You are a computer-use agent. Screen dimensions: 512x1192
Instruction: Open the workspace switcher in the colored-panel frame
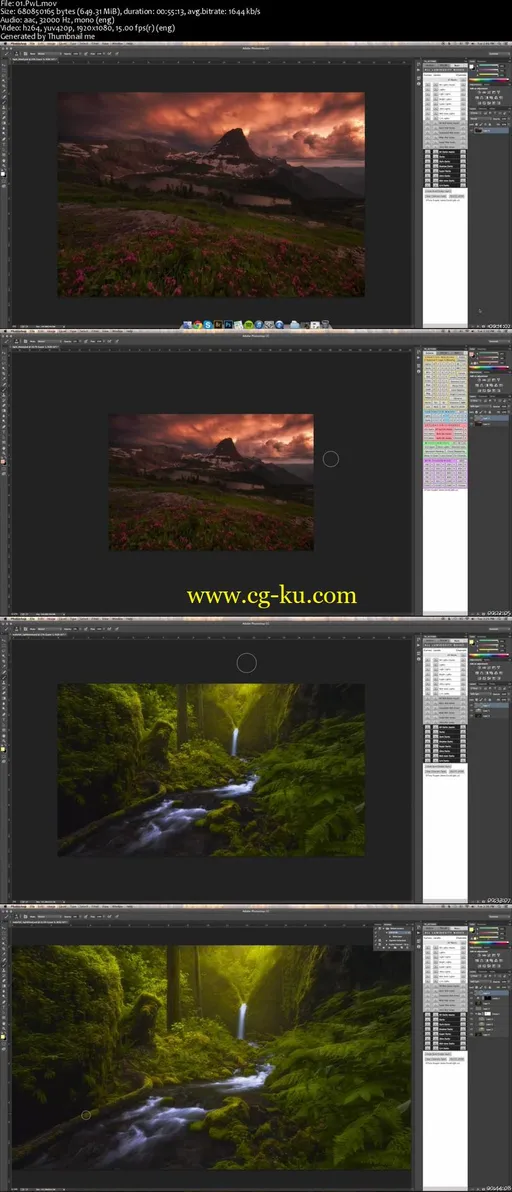[x=499, y=341]
